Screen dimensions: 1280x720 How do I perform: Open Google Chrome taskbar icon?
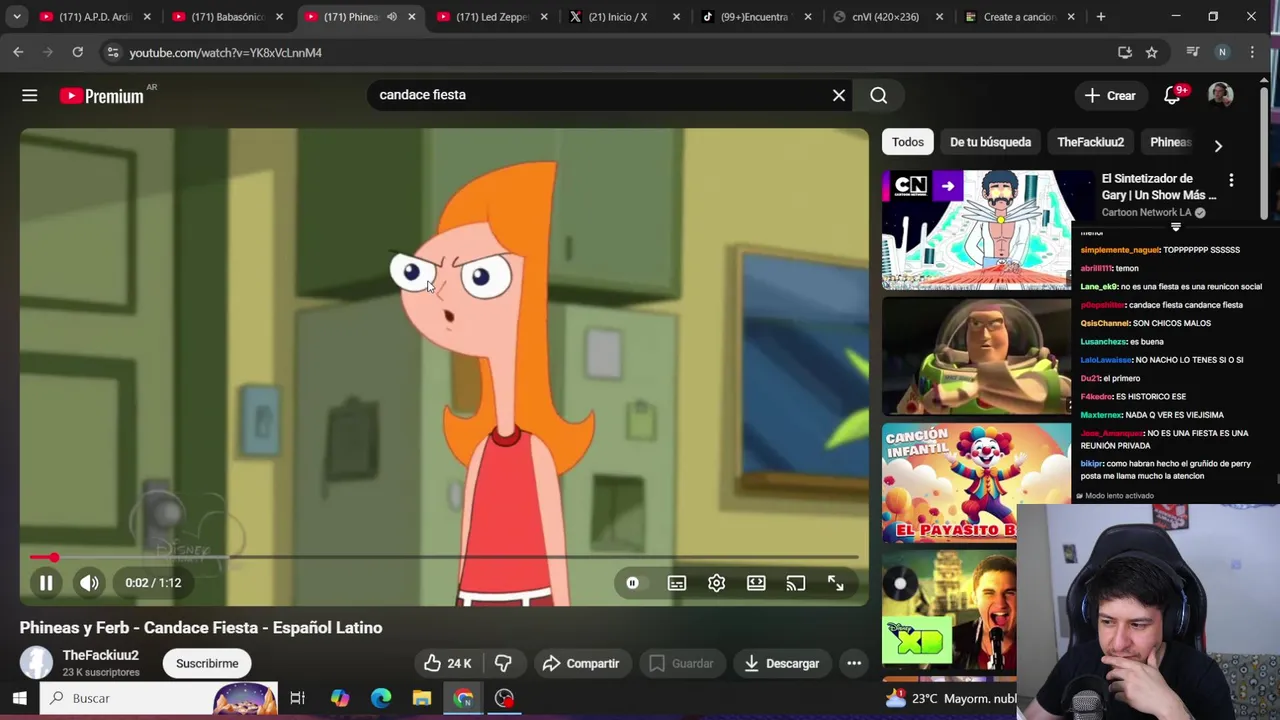pos(463,698)
